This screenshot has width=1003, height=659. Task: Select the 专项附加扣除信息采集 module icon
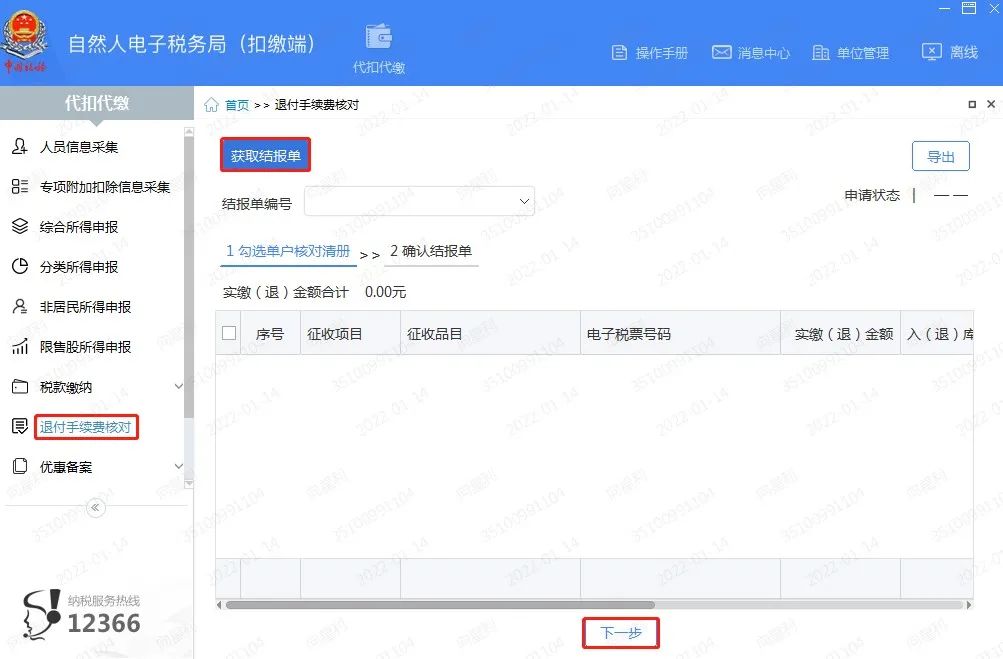(x=22, y=186)
